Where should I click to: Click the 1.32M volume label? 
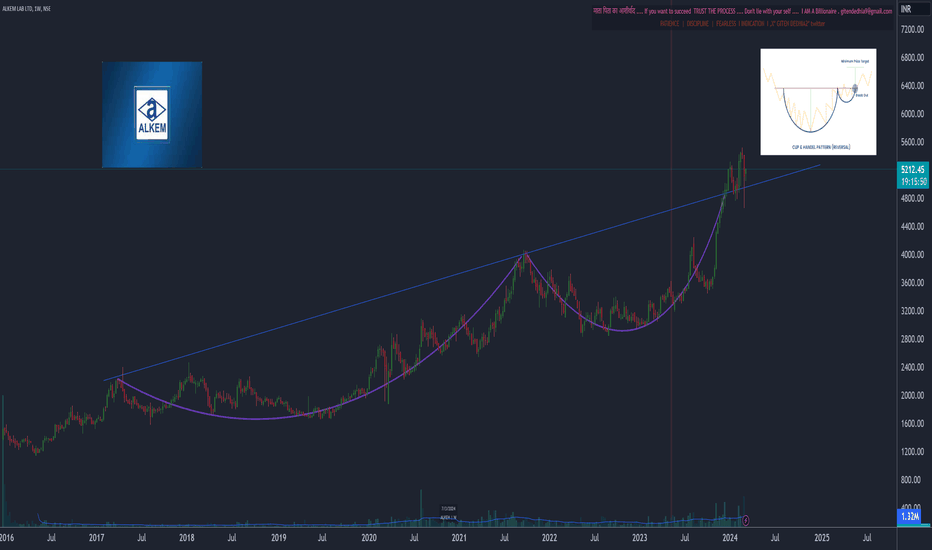point(909,517)
